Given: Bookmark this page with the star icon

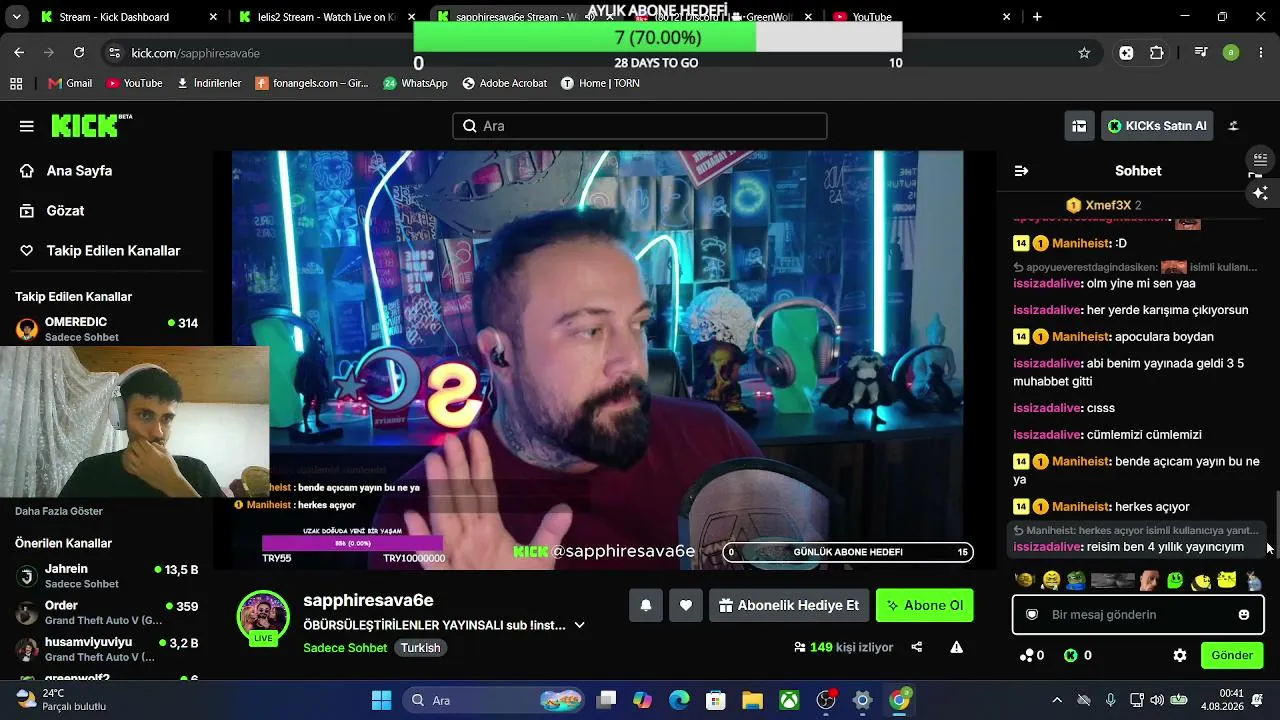Looking at the screenshot, I should (x=1084, y=53).
